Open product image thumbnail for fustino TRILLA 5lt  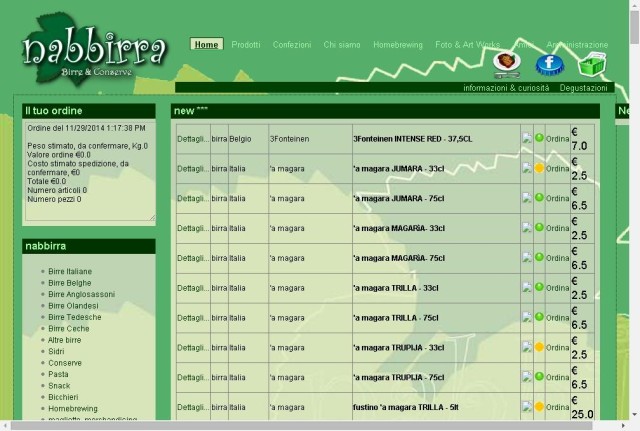(x=527, y=407)
